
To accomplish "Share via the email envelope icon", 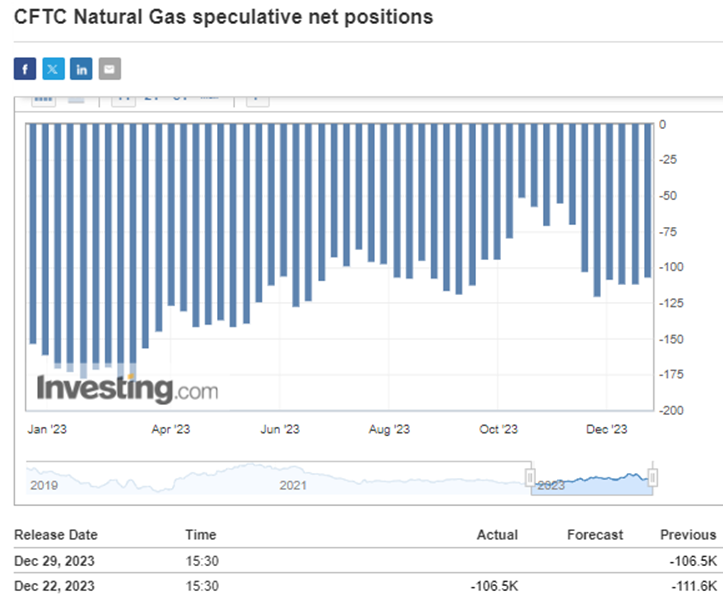I will 110,69.
